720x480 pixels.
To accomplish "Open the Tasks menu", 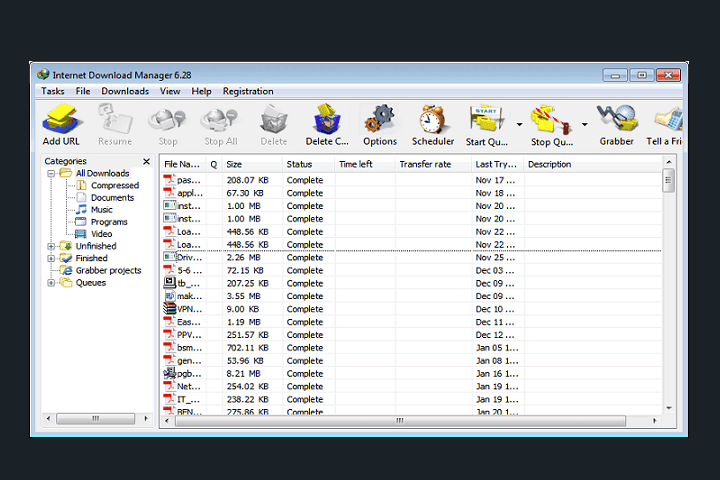I will click(52, 91).
